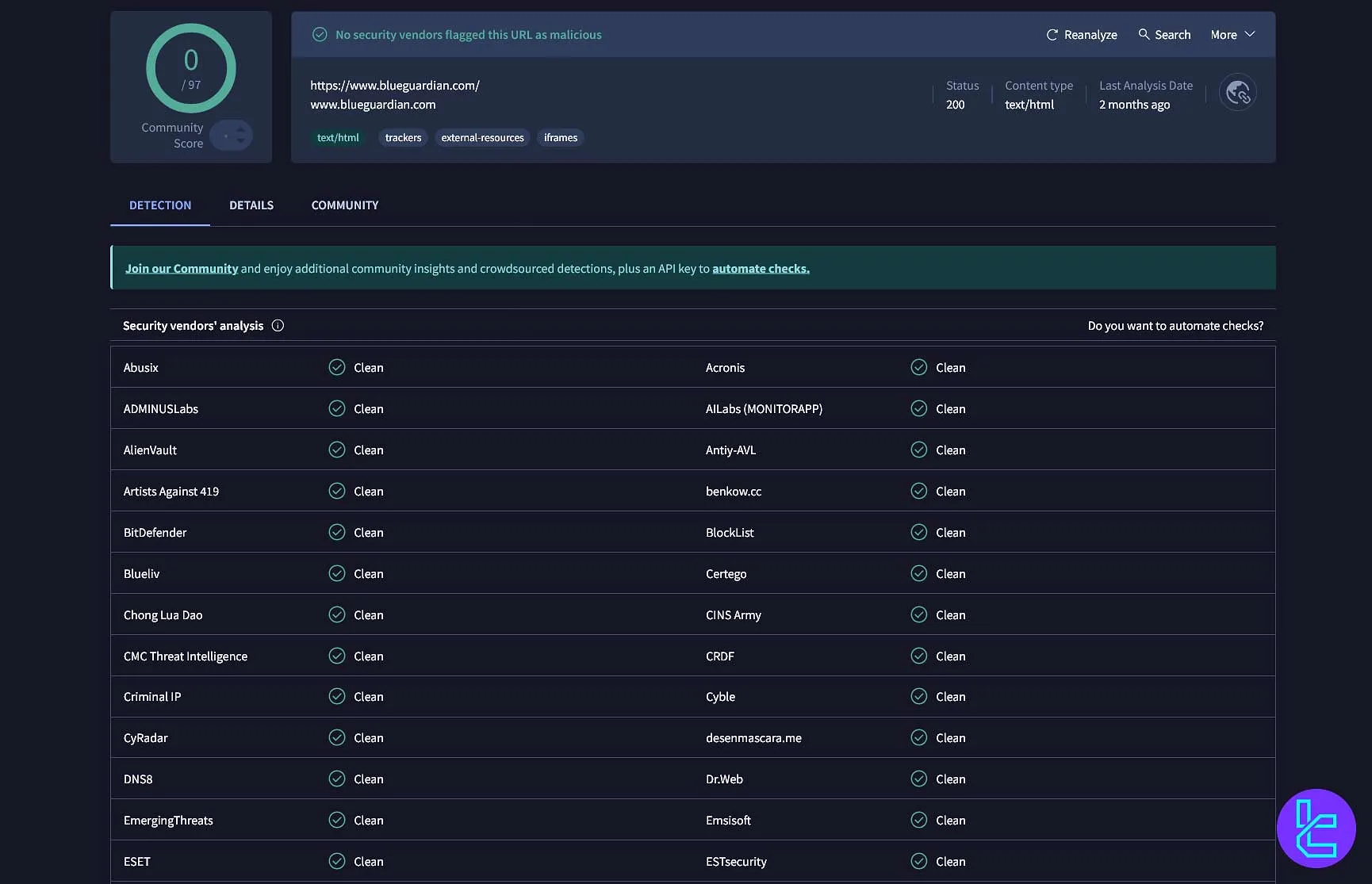Click the Clean checkmark next to Abusix
Viewport: 1372px width, 884px height.
(x=336, y=367)
